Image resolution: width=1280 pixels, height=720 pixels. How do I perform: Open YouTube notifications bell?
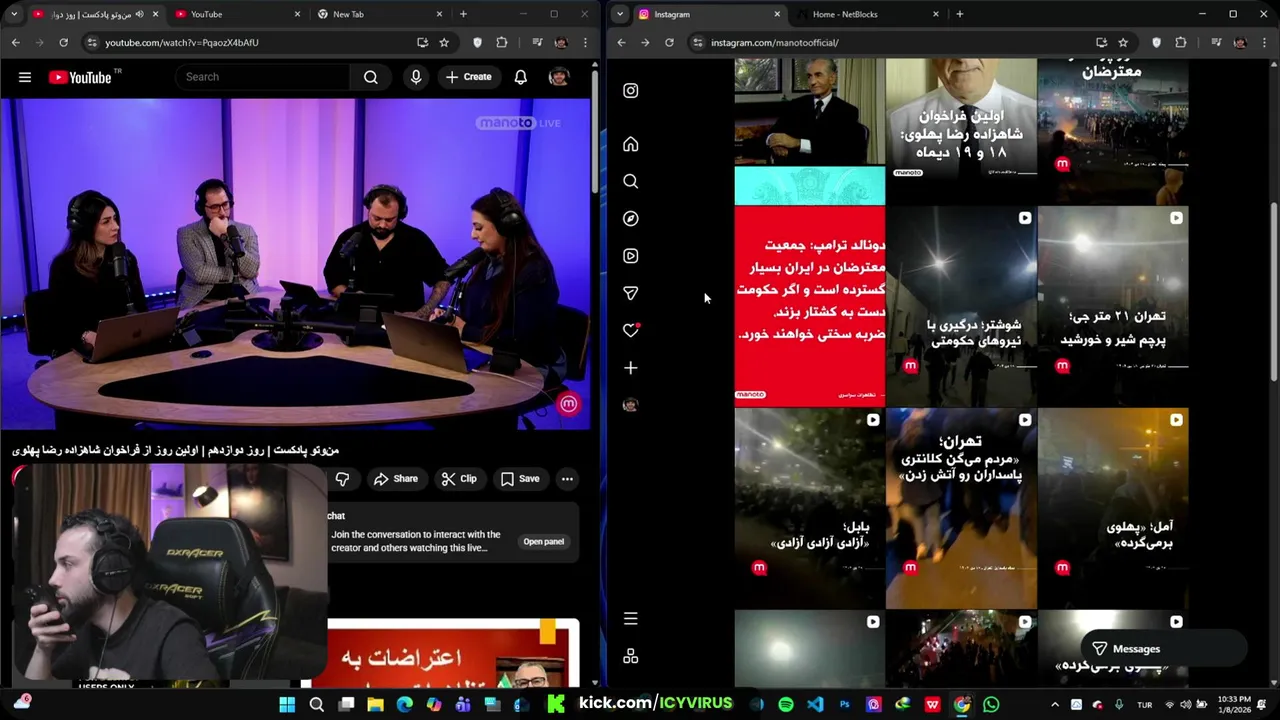tap(520, 77)
